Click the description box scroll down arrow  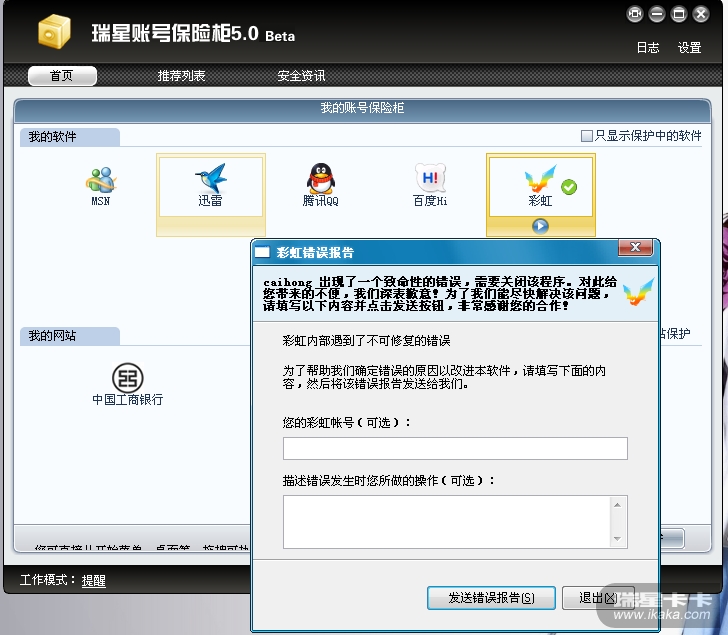tap(618, 539)
